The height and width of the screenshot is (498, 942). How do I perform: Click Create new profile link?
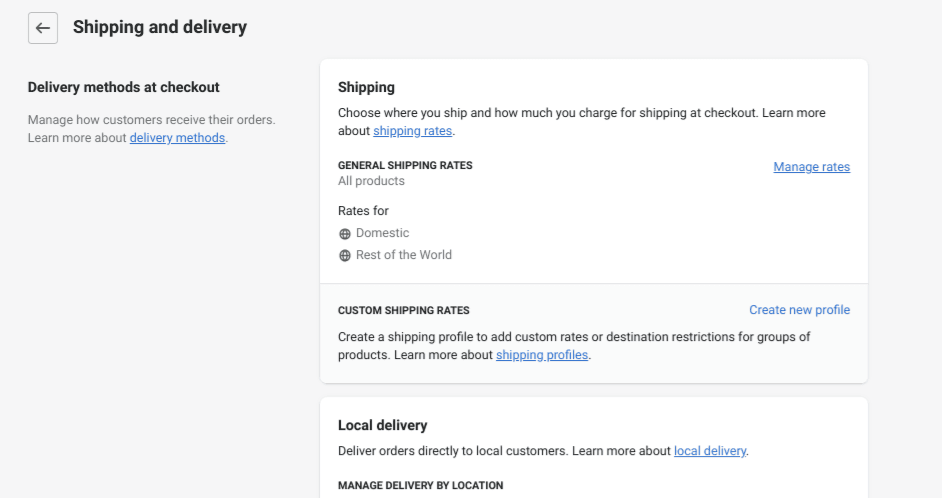pyautogui.click(x=800, y=310)
